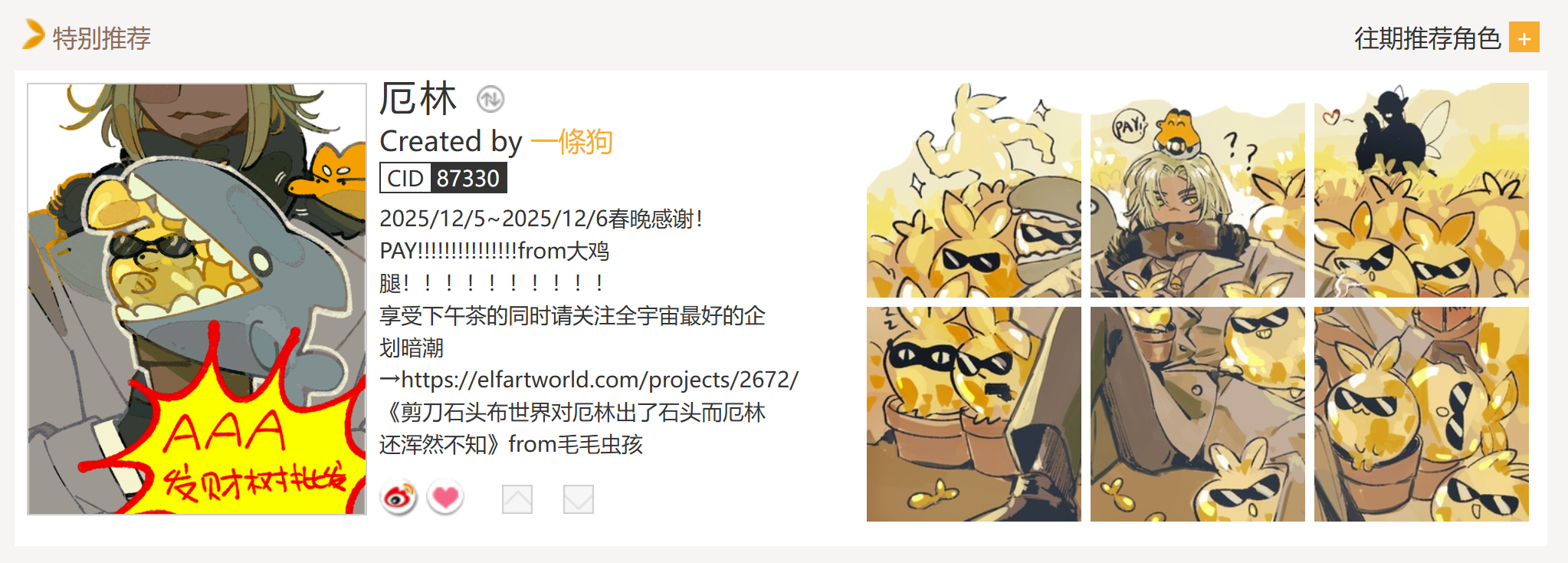This screenshot has width=1568, height=563.
Task: Open the main character portrait with AAA burst
Action: click(197, 299)
